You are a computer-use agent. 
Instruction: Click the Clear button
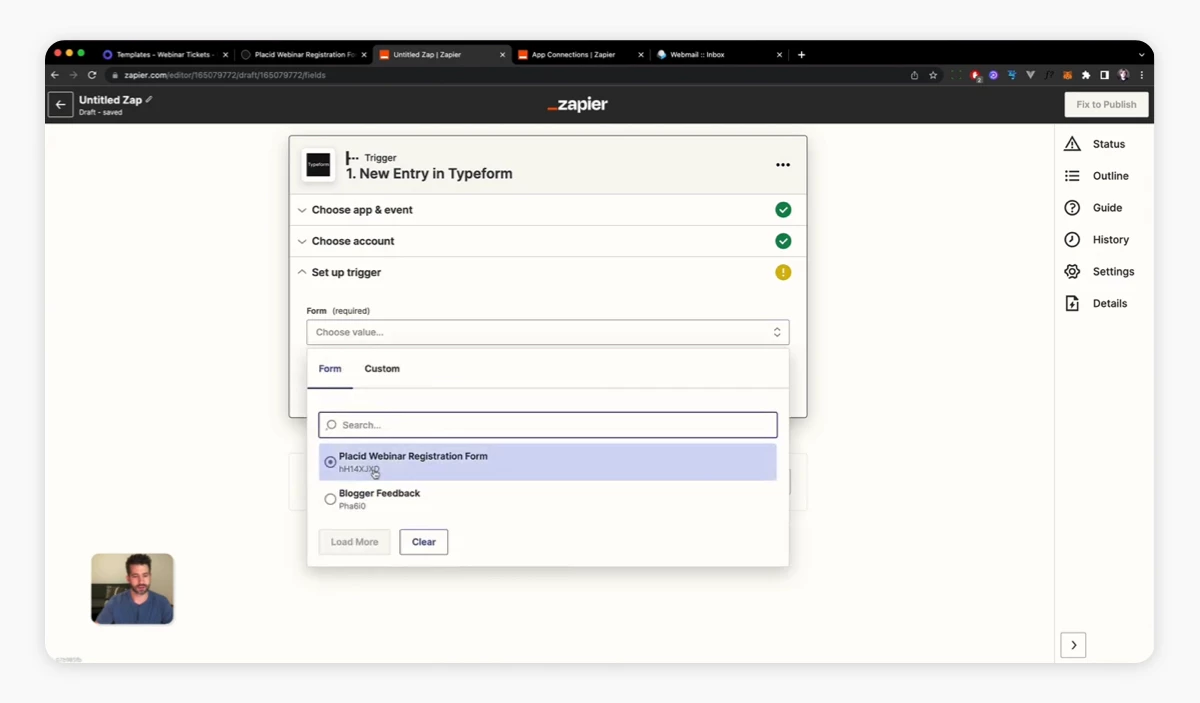(x=424, y=542)
